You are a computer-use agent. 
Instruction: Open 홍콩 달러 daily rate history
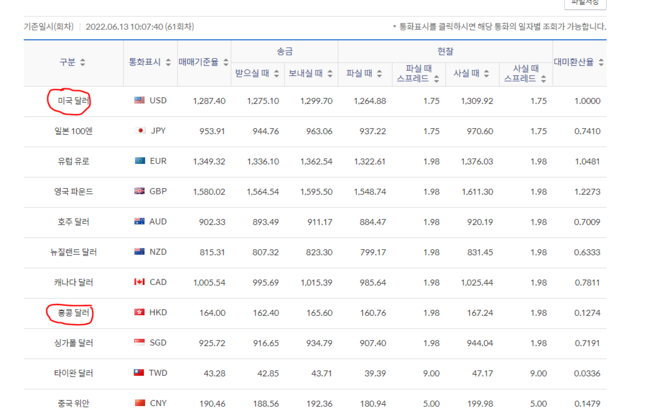coord(73,313)
